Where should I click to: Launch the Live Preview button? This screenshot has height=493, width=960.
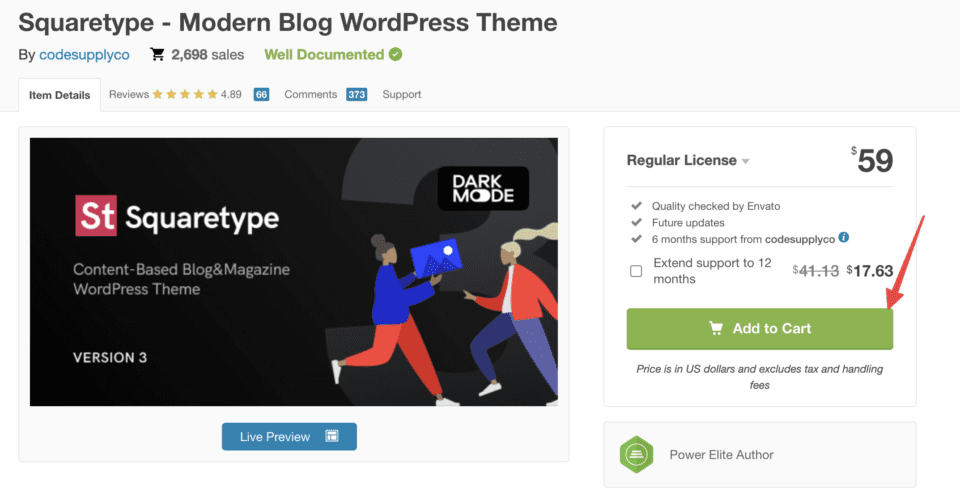tap(289, 437)
